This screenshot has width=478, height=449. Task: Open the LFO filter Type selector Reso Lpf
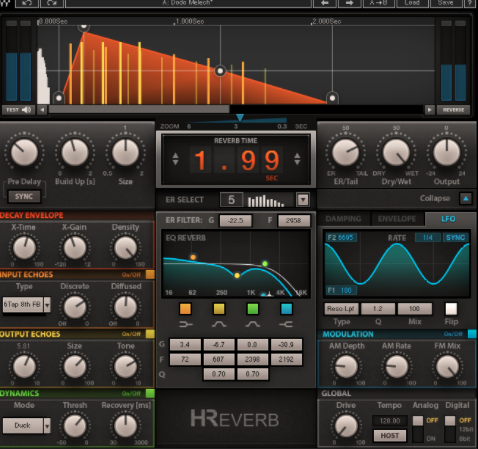pos(341,309)
